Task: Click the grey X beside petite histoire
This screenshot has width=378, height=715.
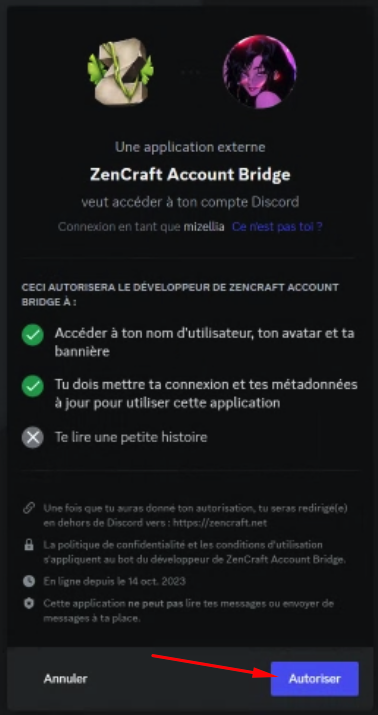Action: point(33,438)
